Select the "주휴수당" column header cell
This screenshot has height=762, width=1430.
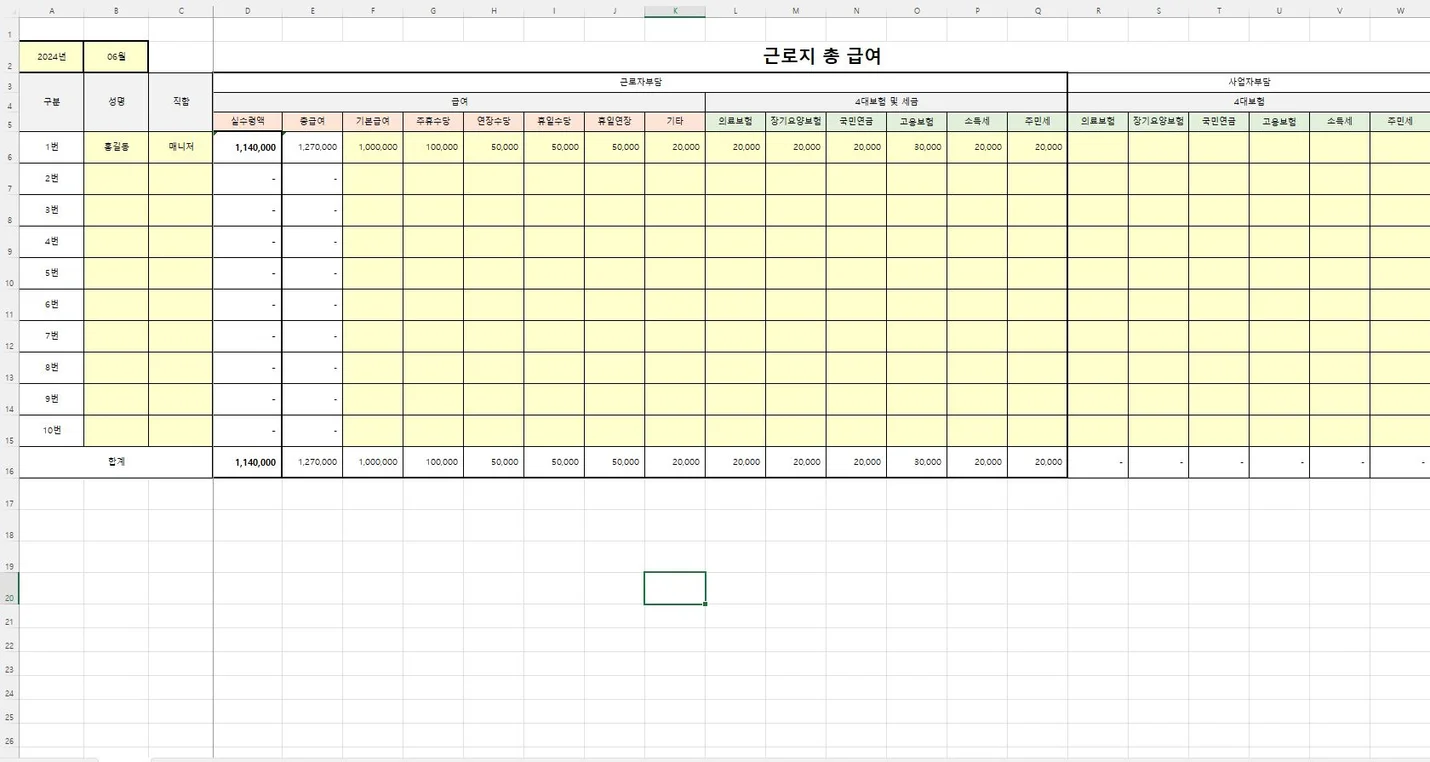click(433, 121)
